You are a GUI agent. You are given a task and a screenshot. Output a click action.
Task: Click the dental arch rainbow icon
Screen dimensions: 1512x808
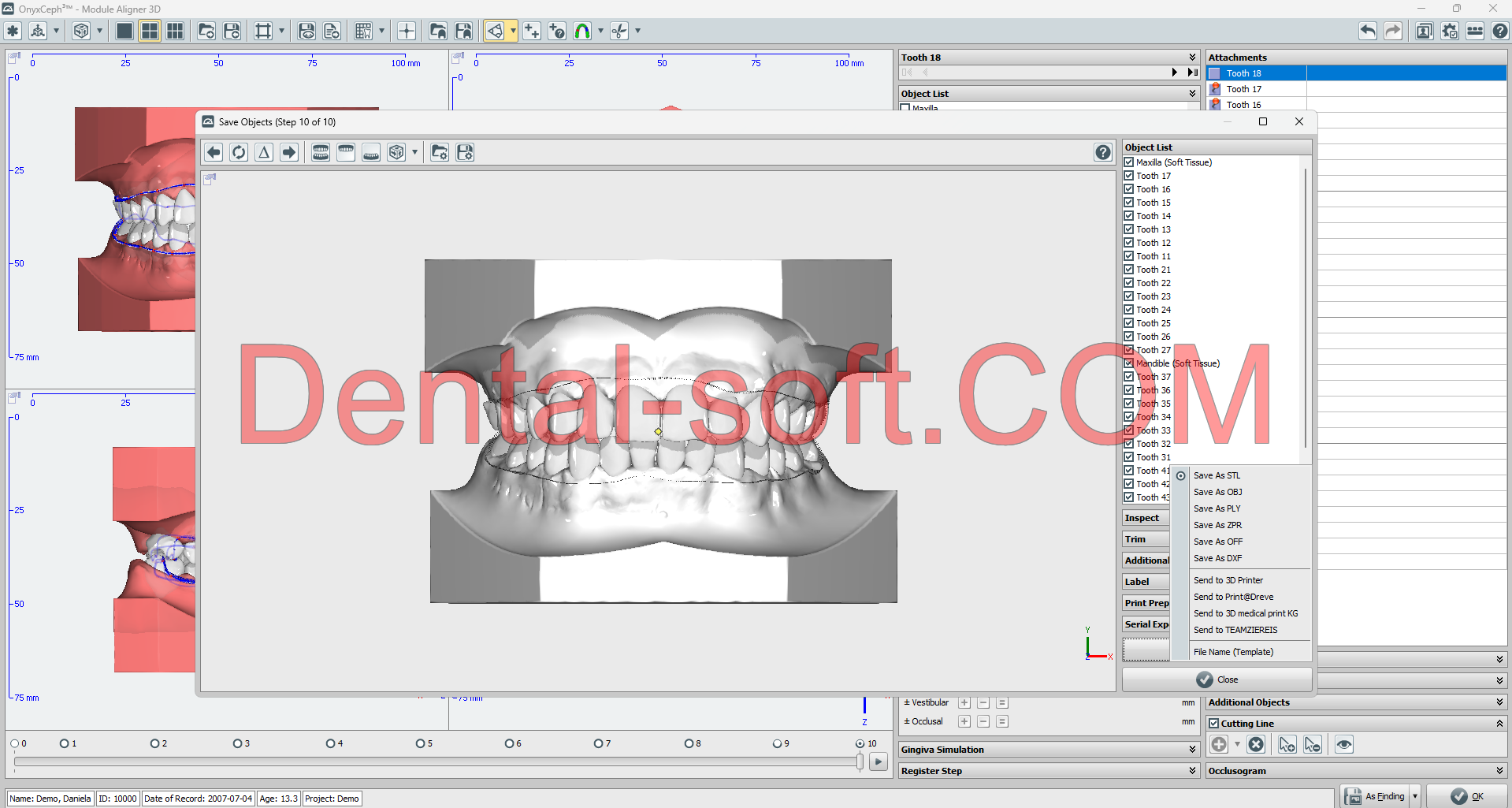click(582, 31)
